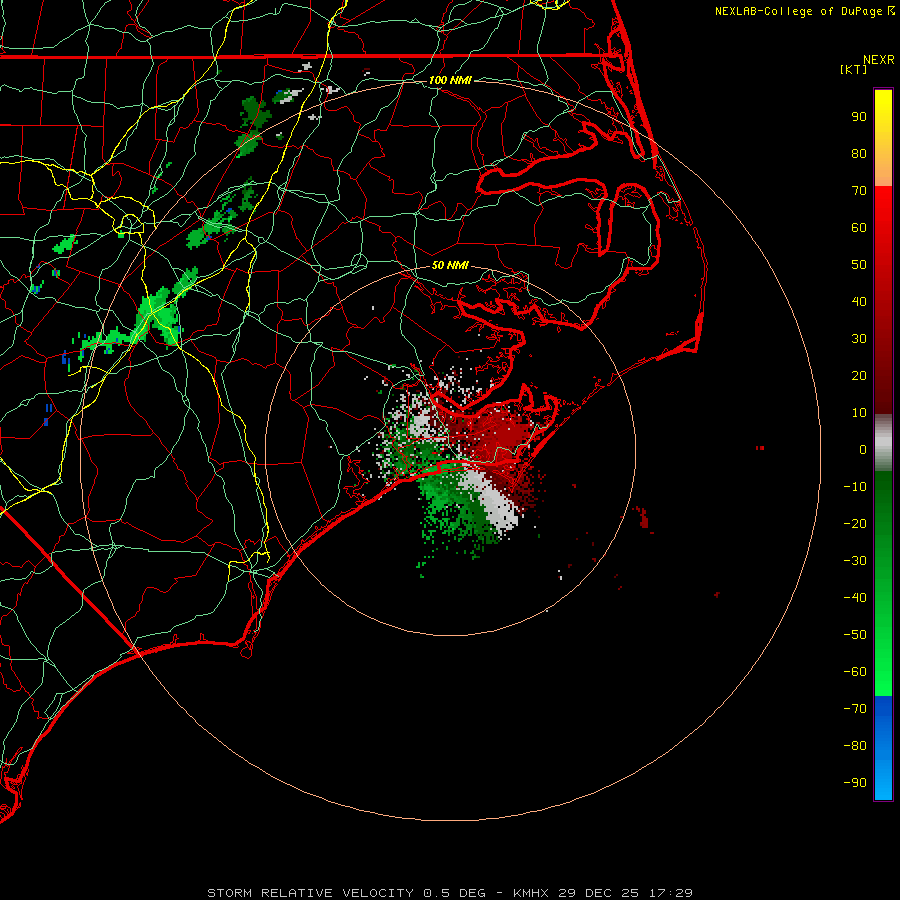Select the 100 NMI range ring label
Screen dimensions: 900x900
(x=450, y=80)
